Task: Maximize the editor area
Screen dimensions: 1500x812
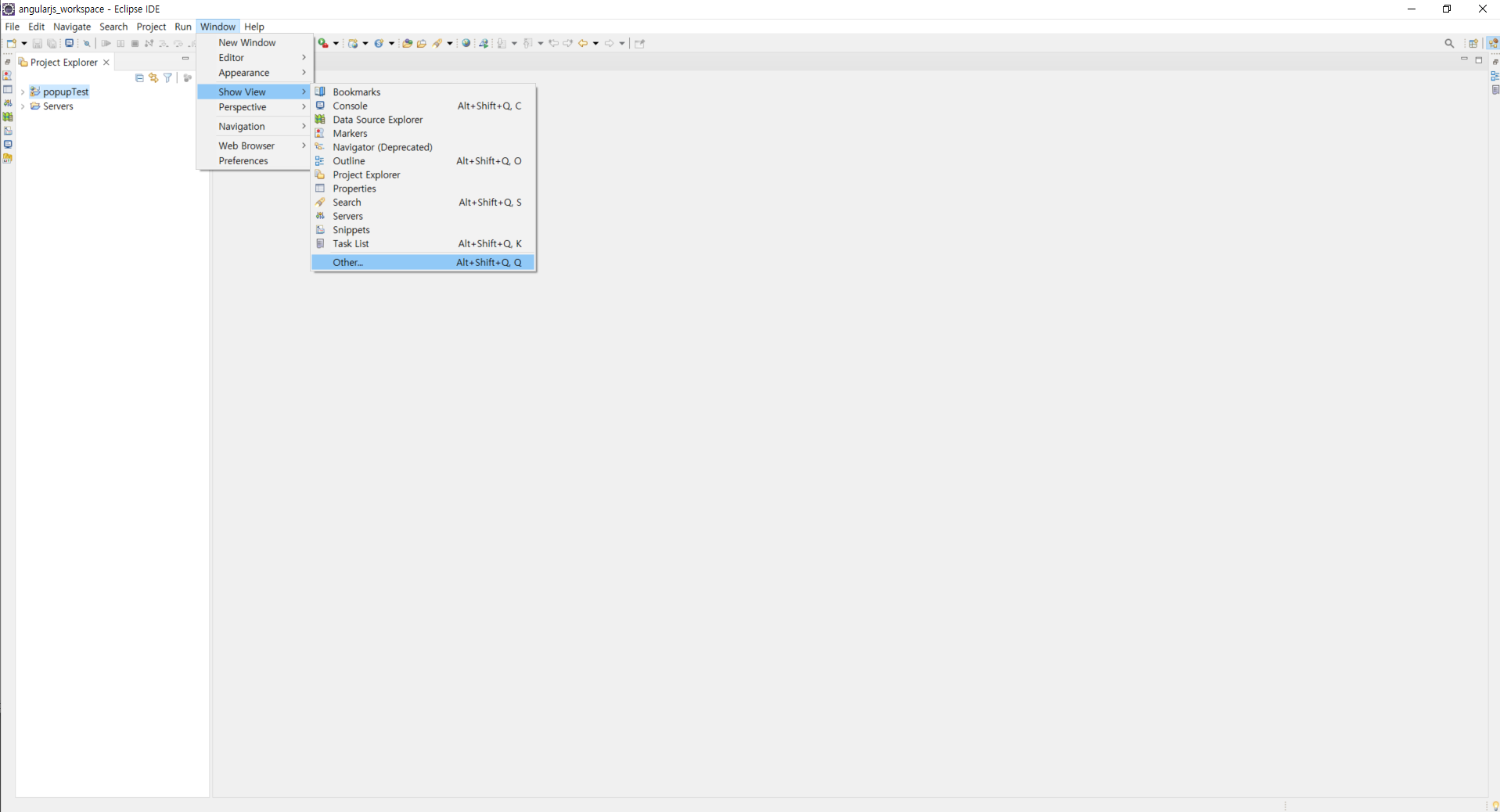Action: [1479, 59]
